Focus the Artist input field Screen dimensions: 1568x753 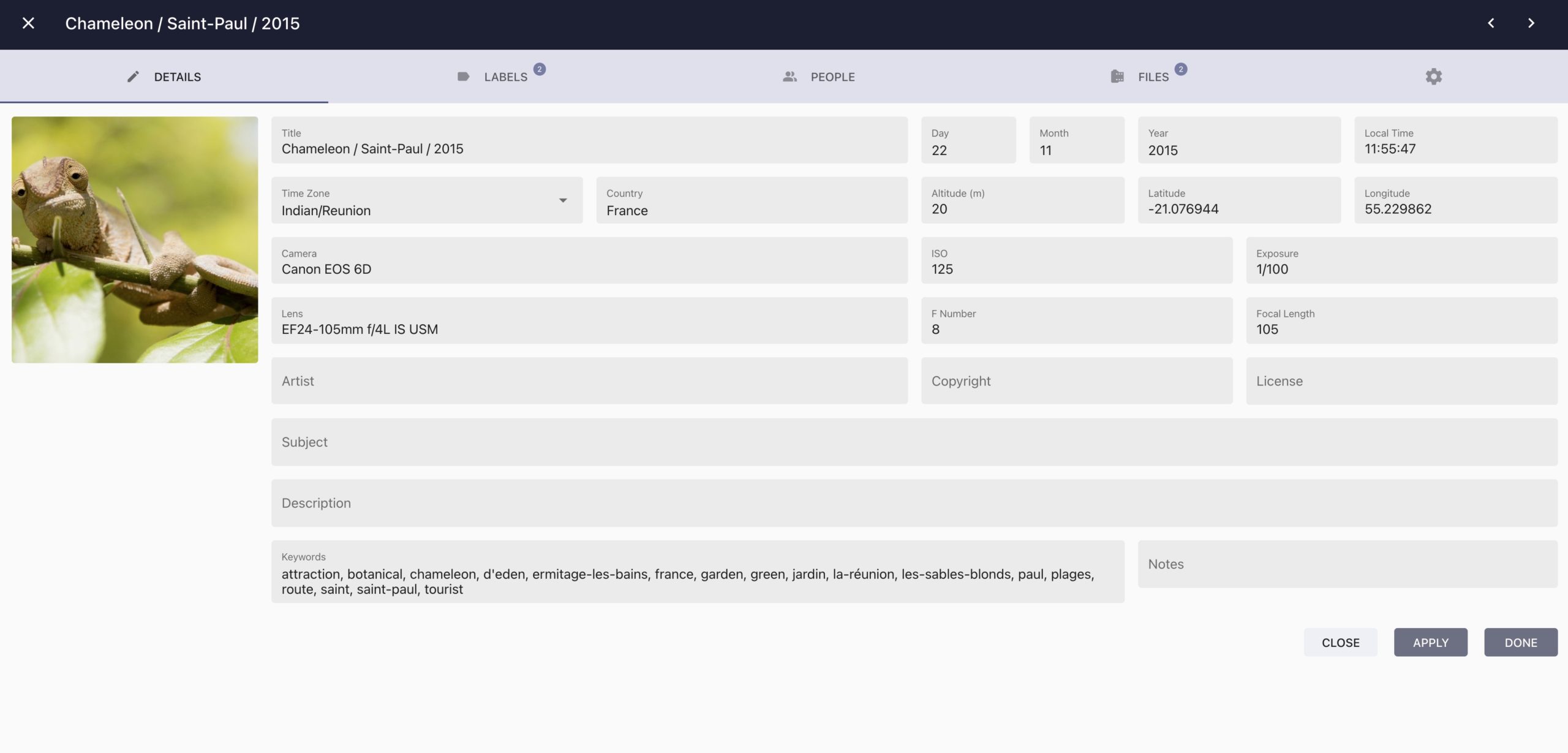(x=589, y=381)
